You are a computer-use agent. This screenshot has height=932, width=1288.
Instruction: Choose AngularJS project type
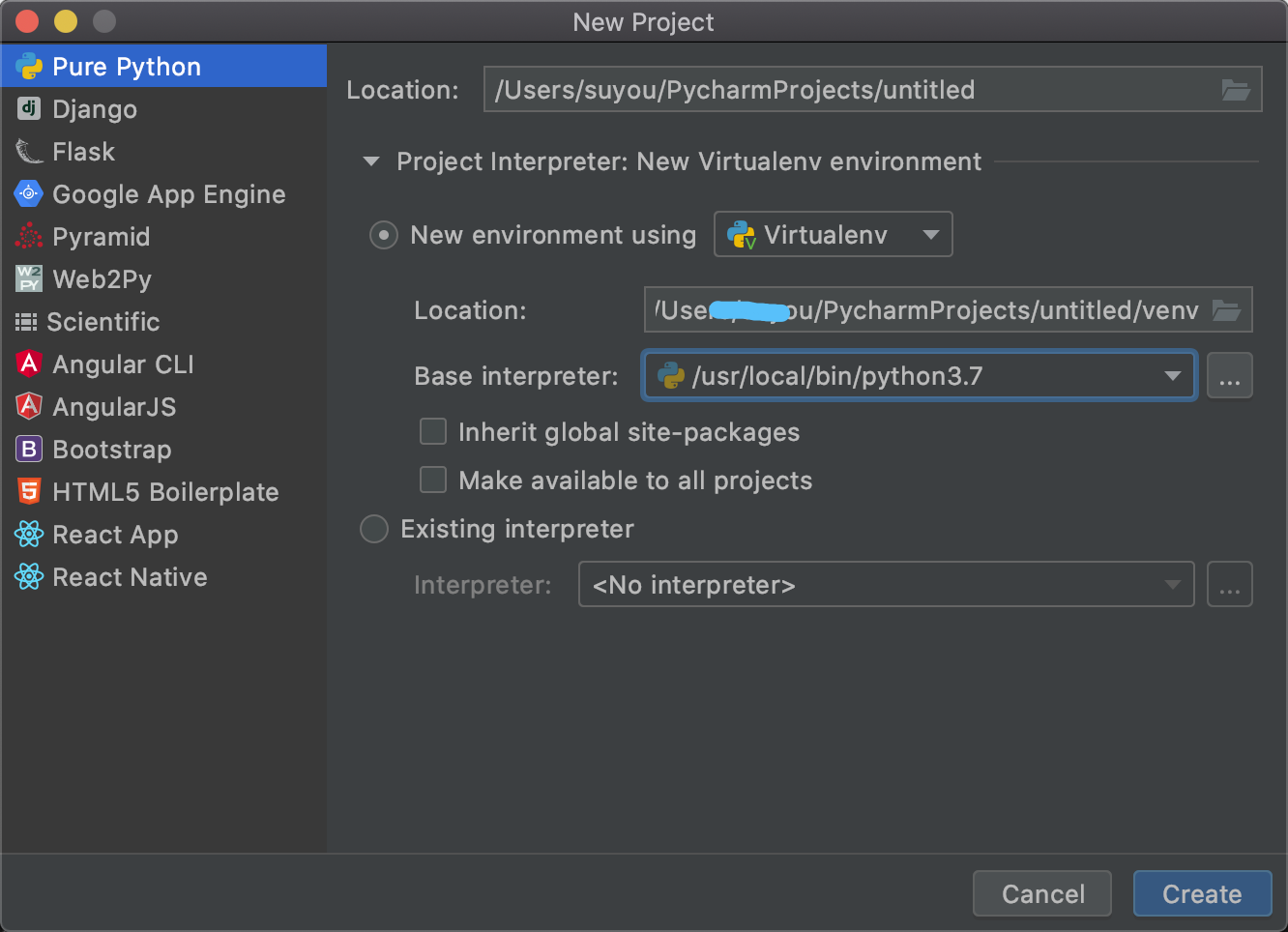pos(163,407)
